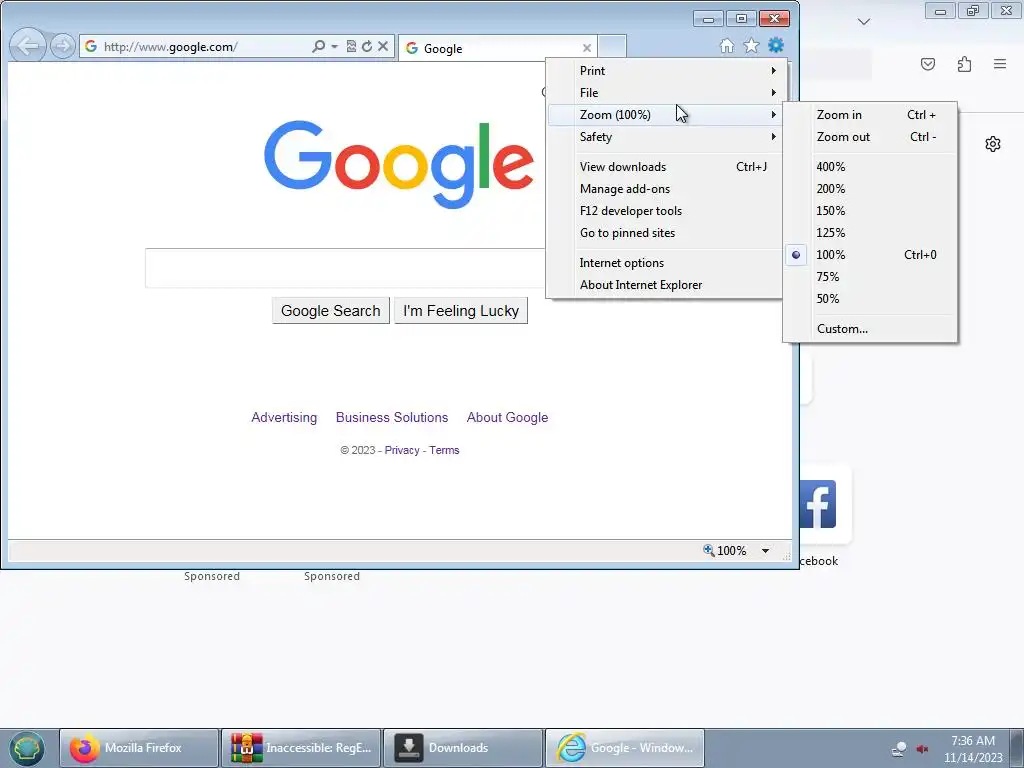Open a new tab in Internet Explorer
The width and height of the screenshot is (1024, 768).
pos(612,47)
